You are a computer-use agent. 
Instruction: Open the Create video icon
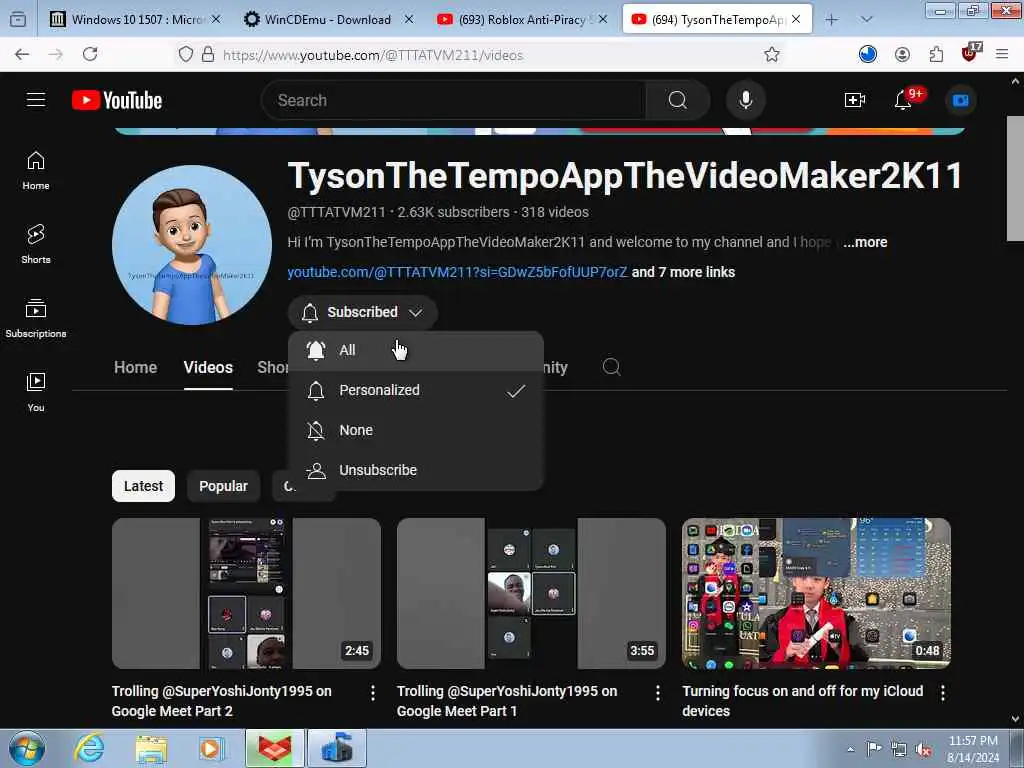(x=854, y=100)
